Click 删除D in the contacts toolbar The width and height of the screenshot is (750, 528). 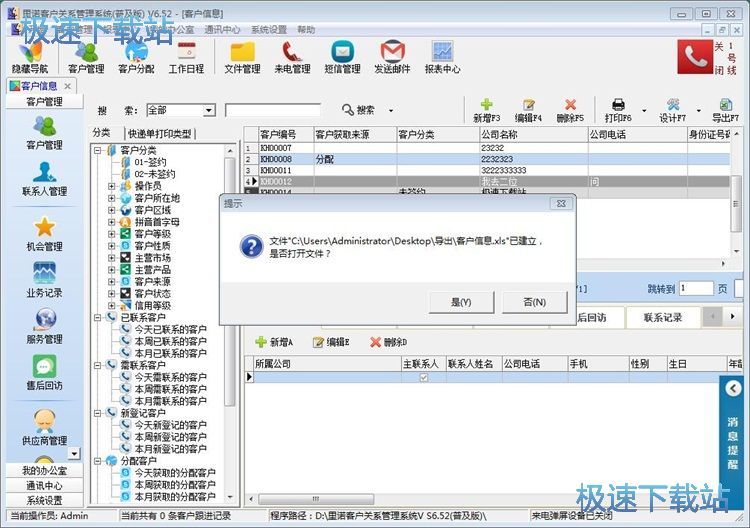tap(388, 342)
